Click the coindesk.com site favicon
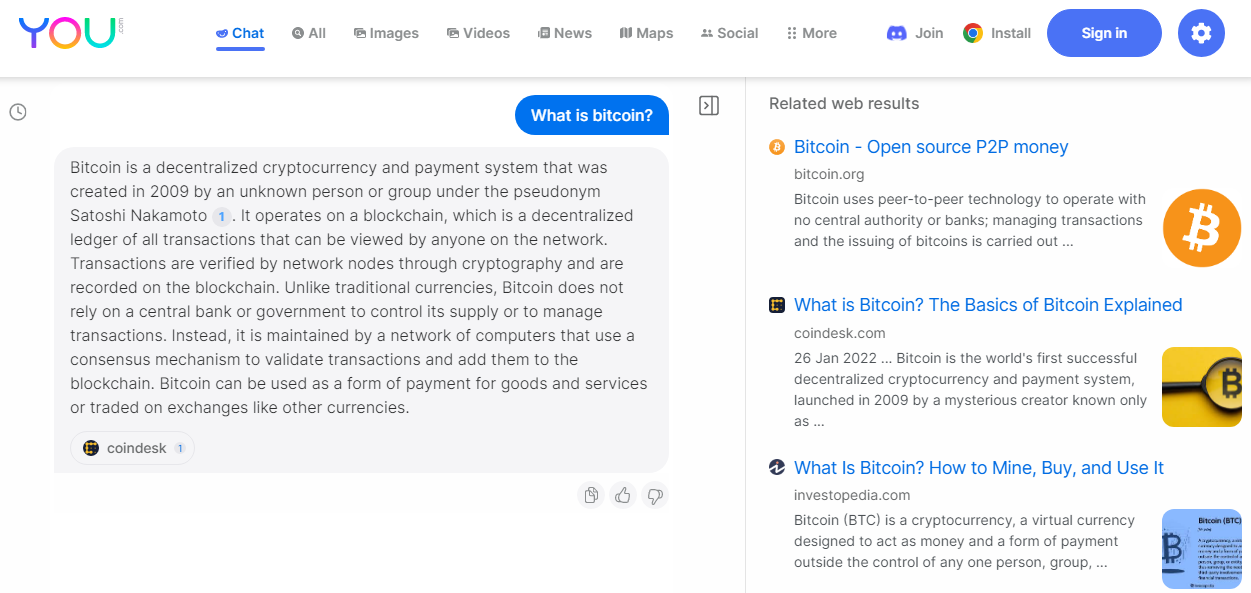 [777, 305]
